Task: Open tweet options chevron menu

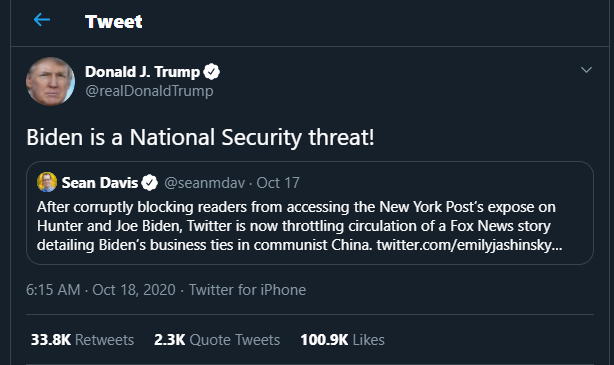Action: point(586,70)
